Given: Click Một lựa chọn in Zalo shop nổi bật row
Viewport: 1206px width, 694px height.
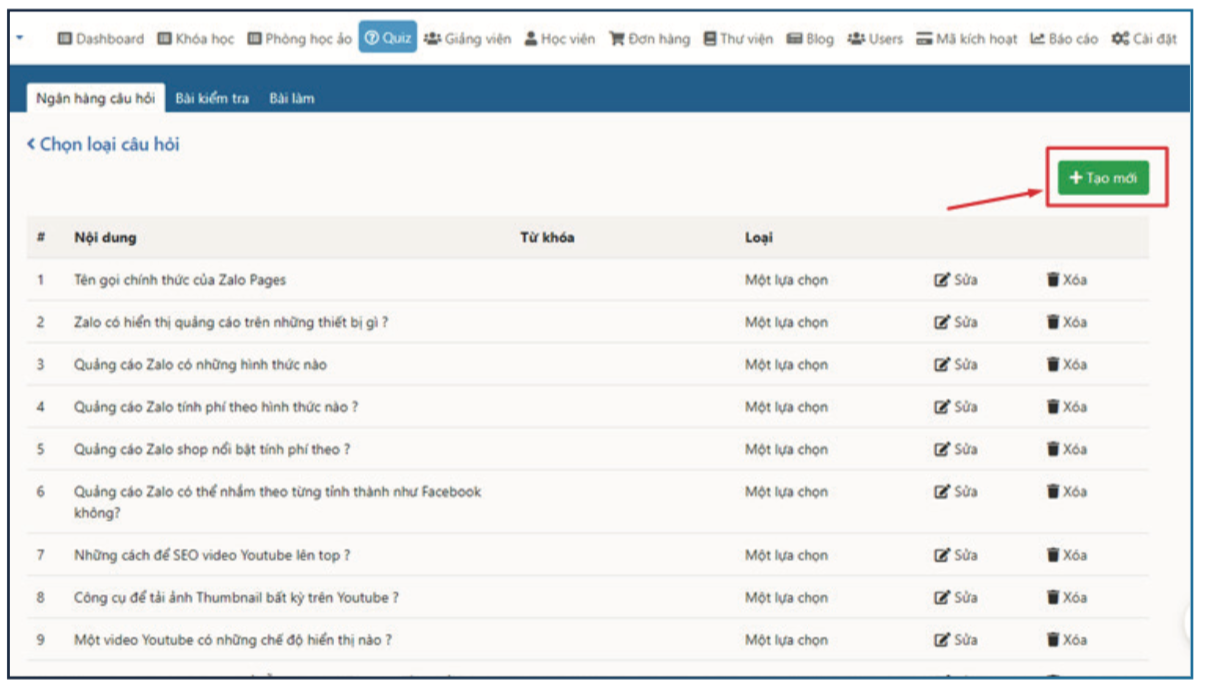Looking at the screenshot, I should pos(786,449).
